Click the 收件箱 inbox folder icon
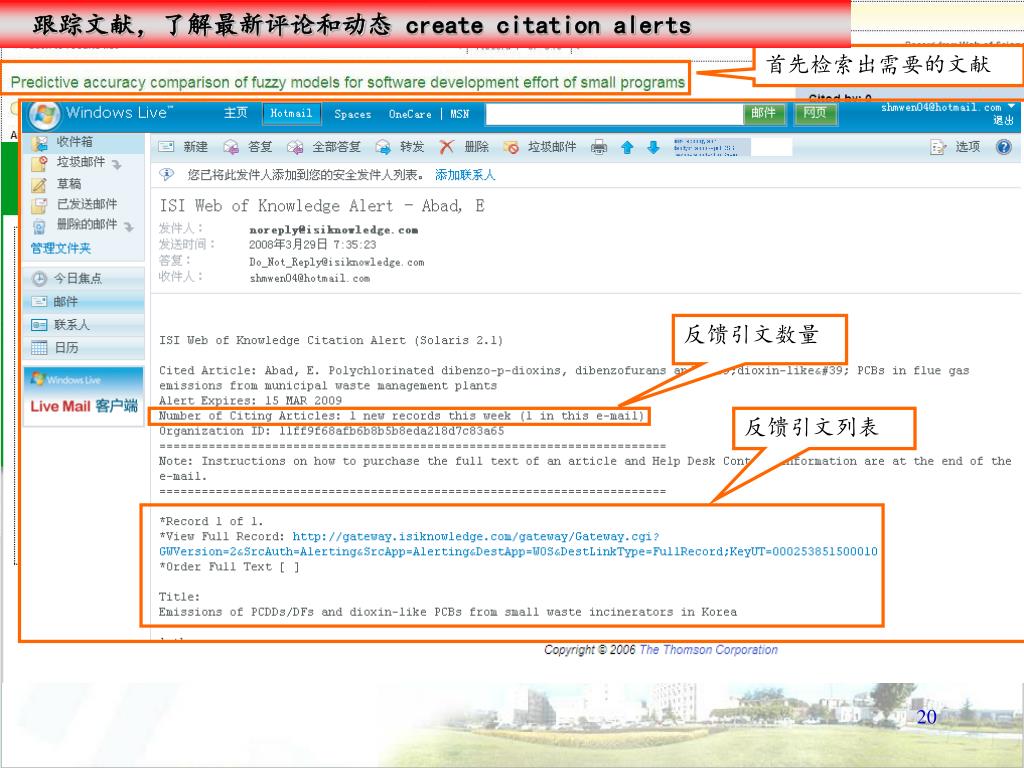Viewport: 1024px width, 768px height. coord(40,142)
